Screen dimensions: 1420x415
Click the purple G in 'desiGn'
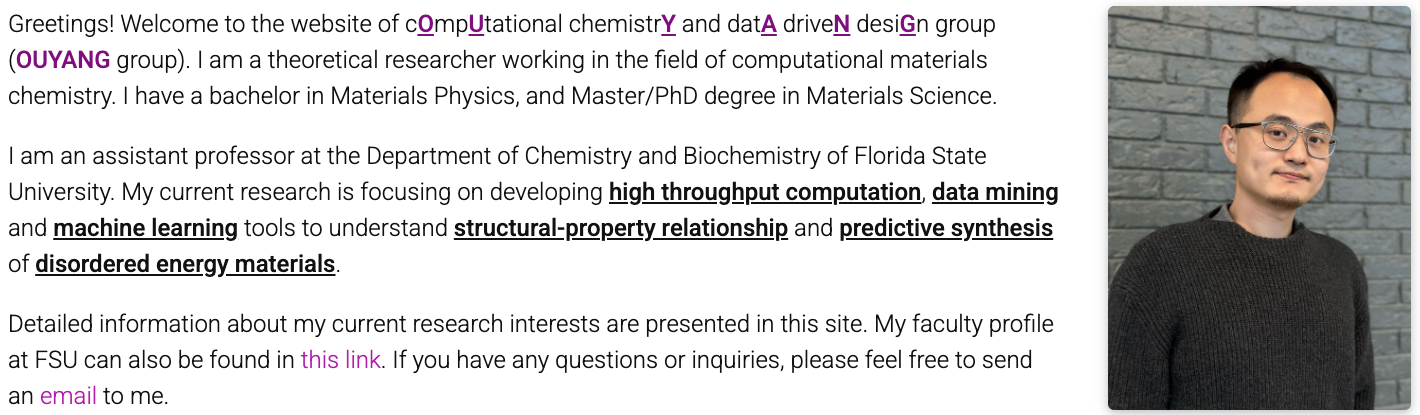point(907,24)
